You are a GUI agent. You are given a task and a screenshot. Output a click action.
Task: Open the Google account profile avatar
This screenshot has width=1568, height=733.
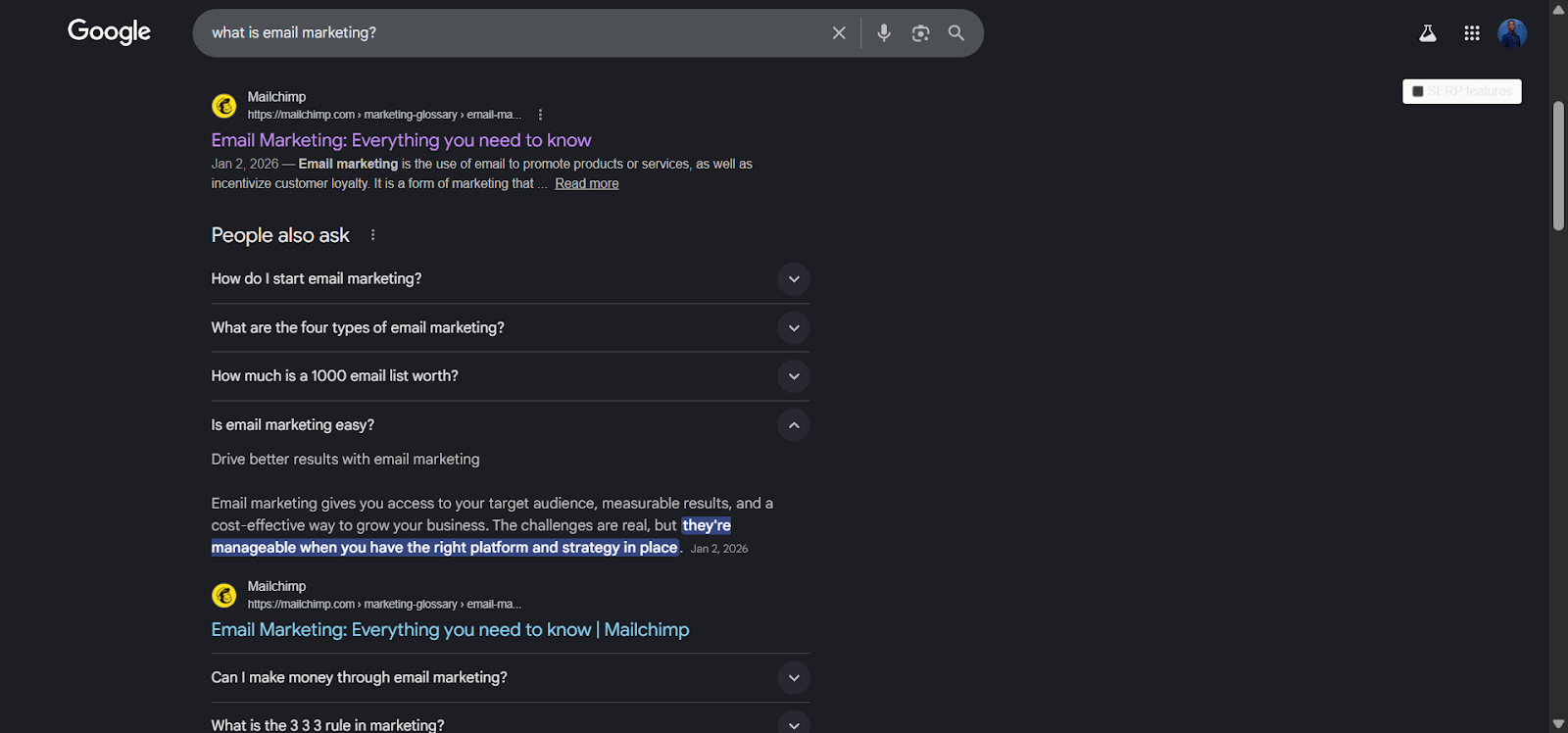[x=1512, y=33]
